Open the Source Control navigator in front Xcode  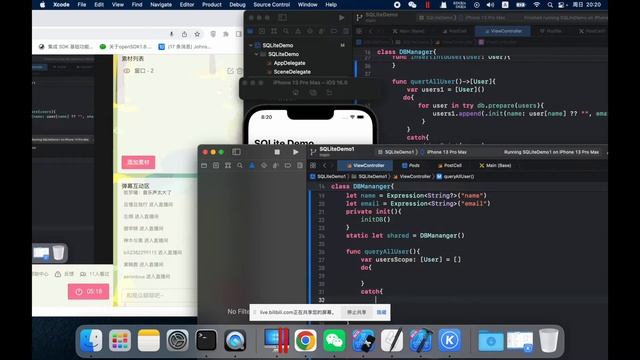tap(216, 165)
